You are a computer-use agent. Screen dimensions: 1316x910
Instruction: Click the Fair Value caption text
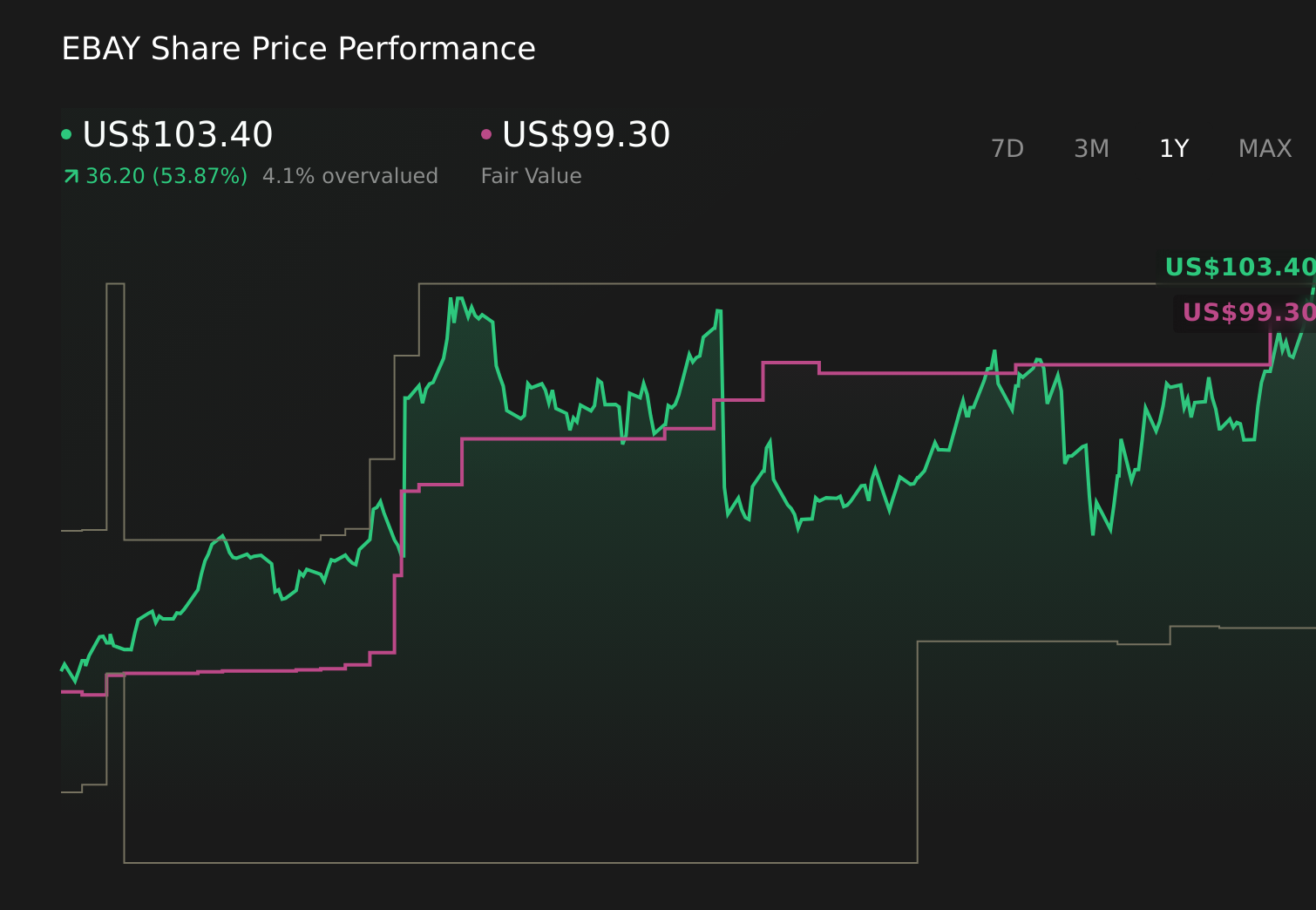point(531,175)
